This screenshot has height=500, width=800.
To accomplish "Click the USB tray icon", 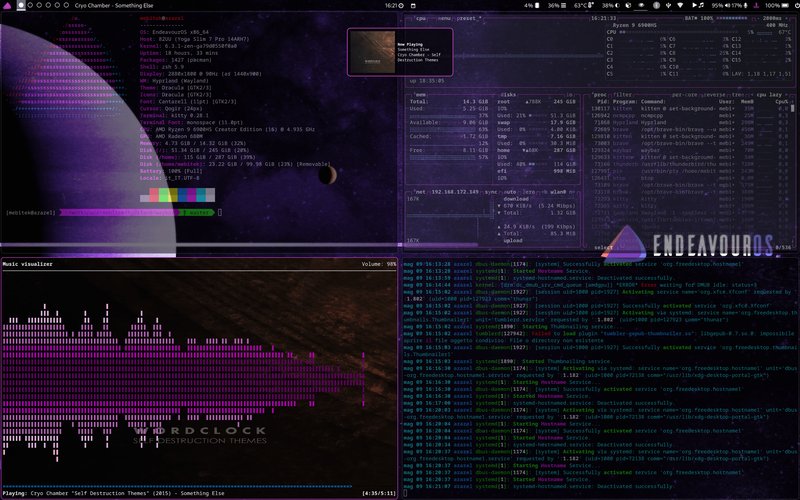I will [668, 6].
